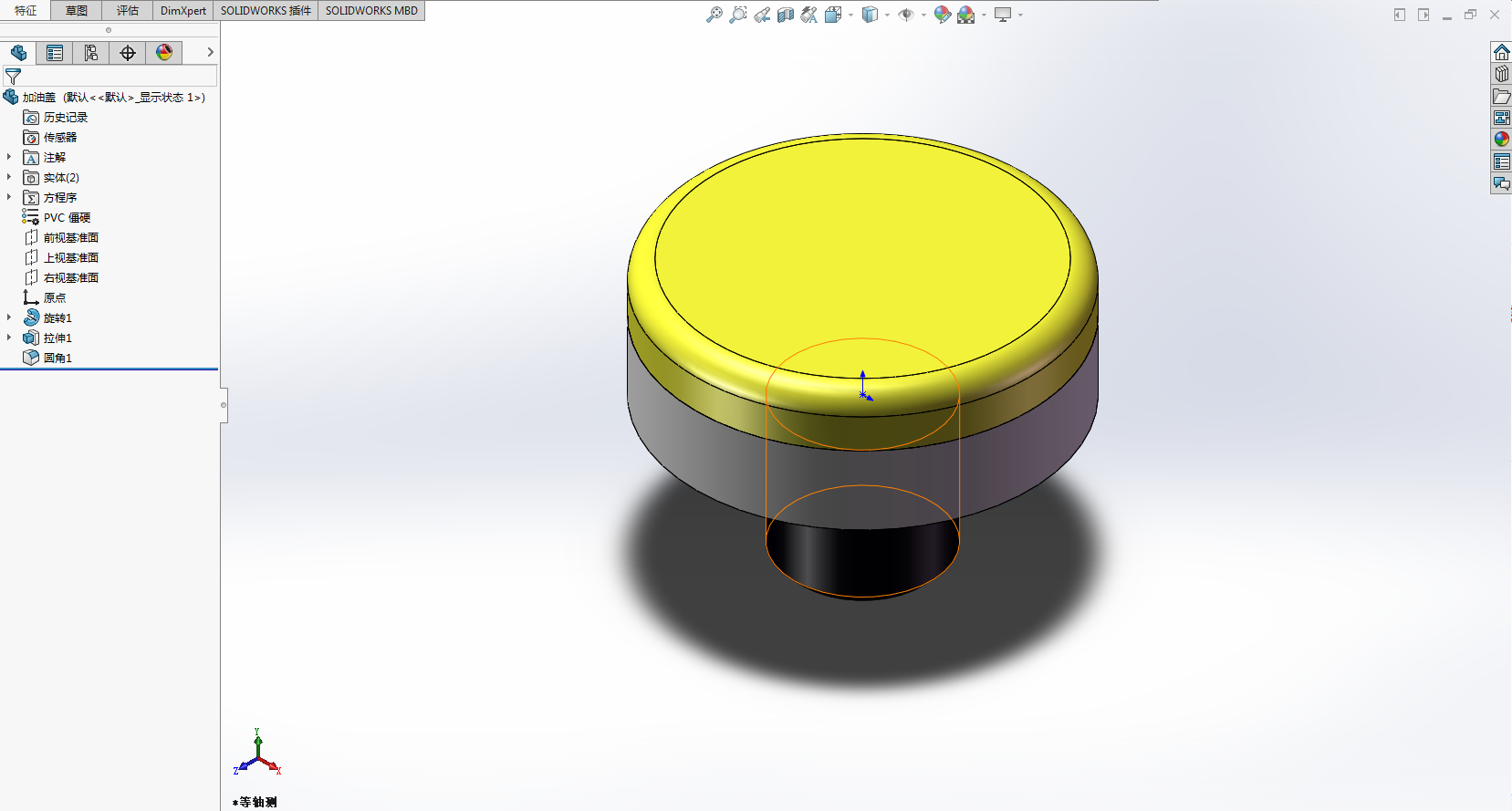
Task: Open View Palette task pane icon
Action: pyautogui.click(x=1502, y=118)
